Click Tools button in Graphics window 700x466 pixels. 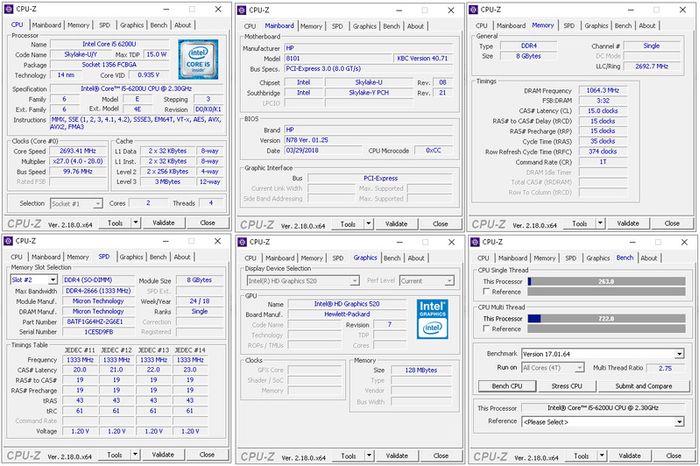click(x=348, y=456)
